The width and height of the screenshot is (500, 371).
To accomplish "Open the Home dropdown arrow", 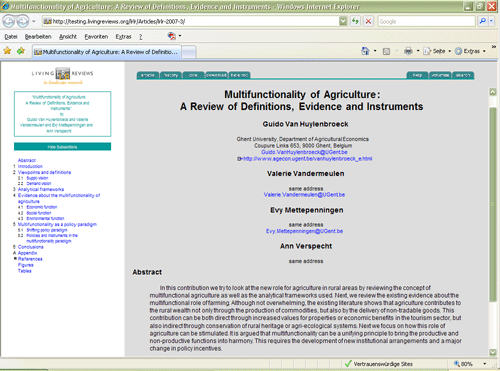I will pos(375,51).
